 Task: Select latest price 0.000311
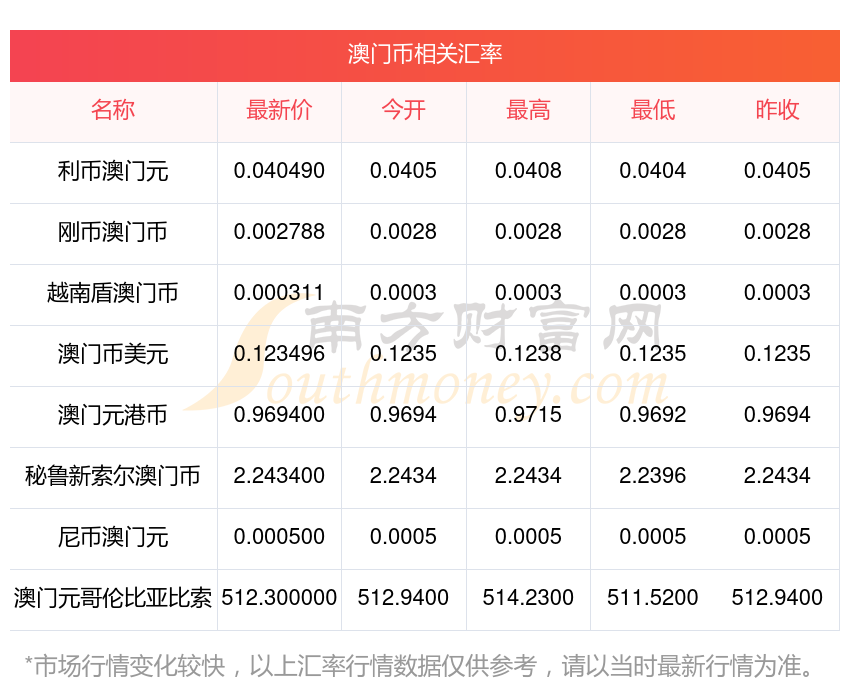(278, 293)
